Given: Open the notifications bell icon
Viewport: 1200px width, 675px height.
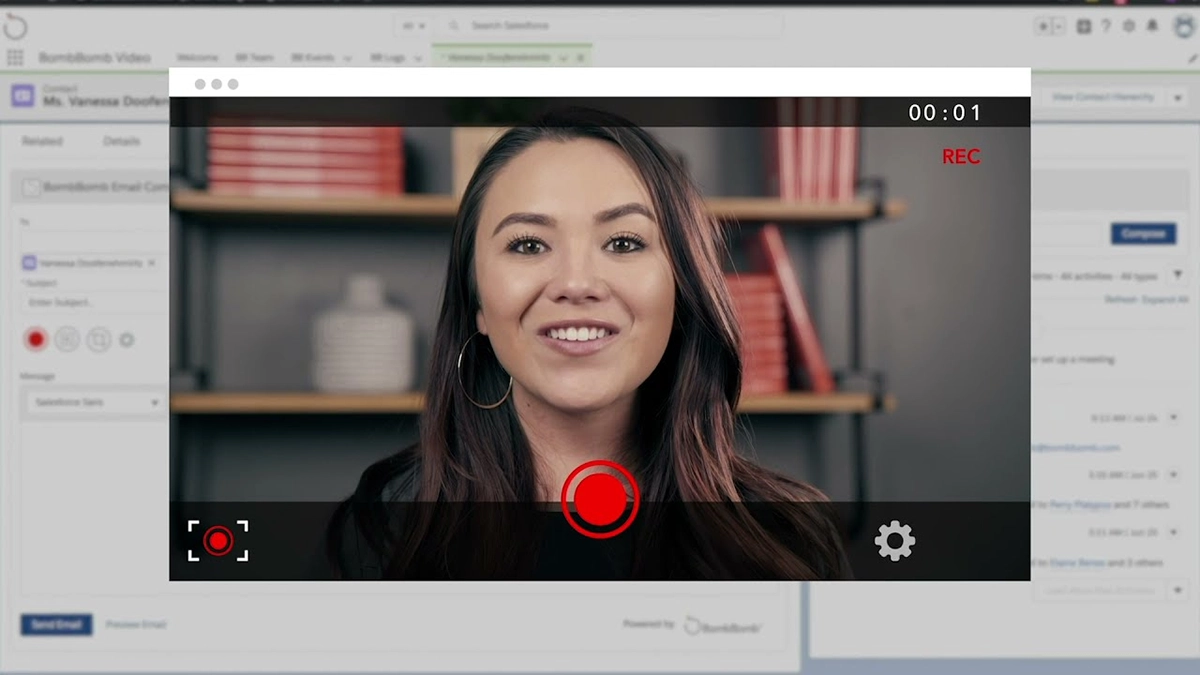Looking at the screenshot, I should pos(1152,26).
